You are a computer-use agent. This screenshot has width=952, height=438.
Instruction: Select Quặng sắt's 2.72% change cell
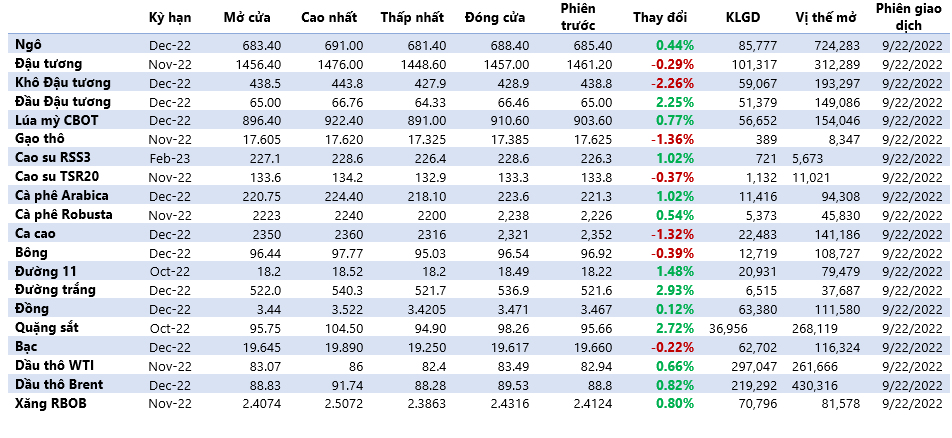pos(675,327)
